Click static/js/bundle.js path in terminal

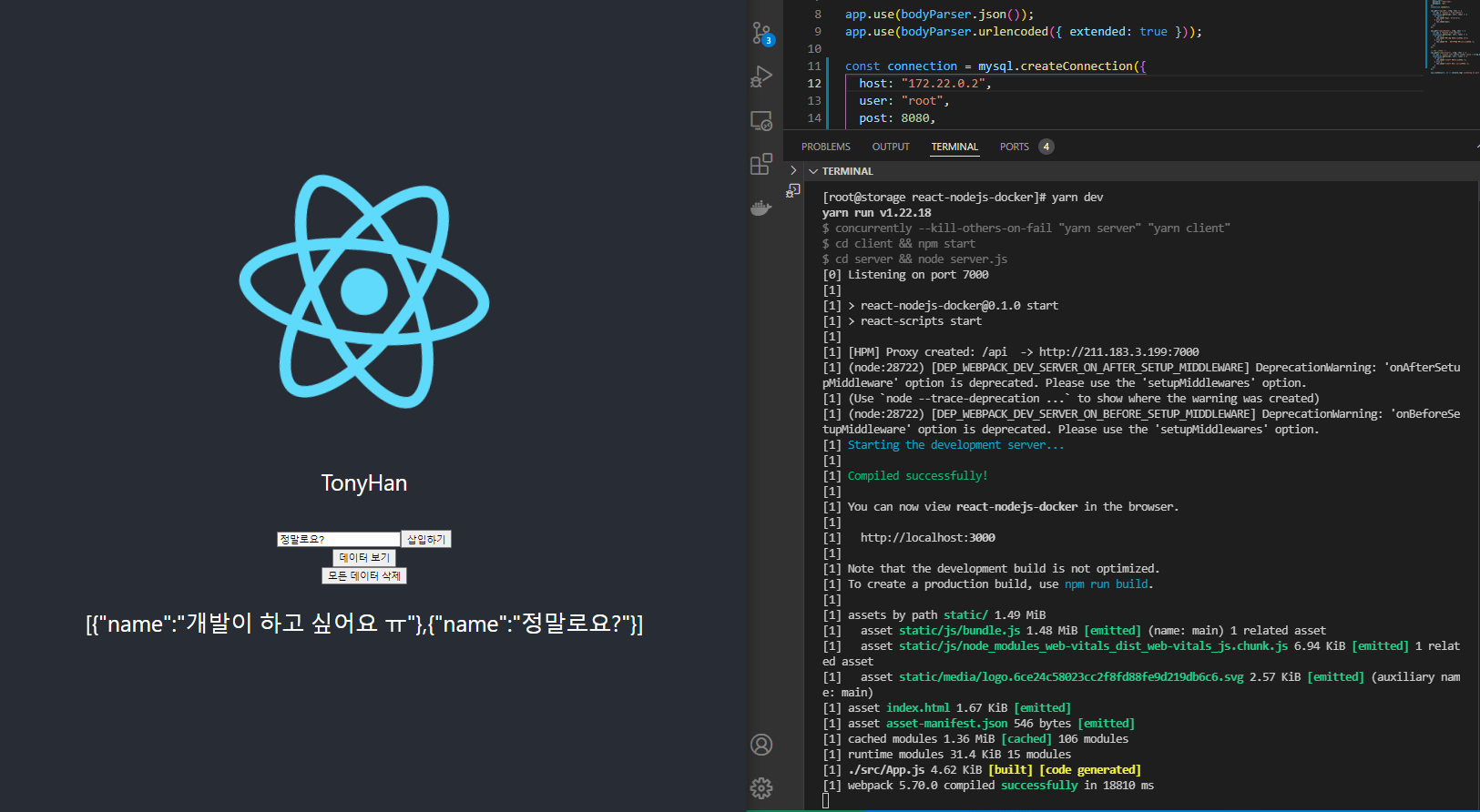click(x=959, y=630)
